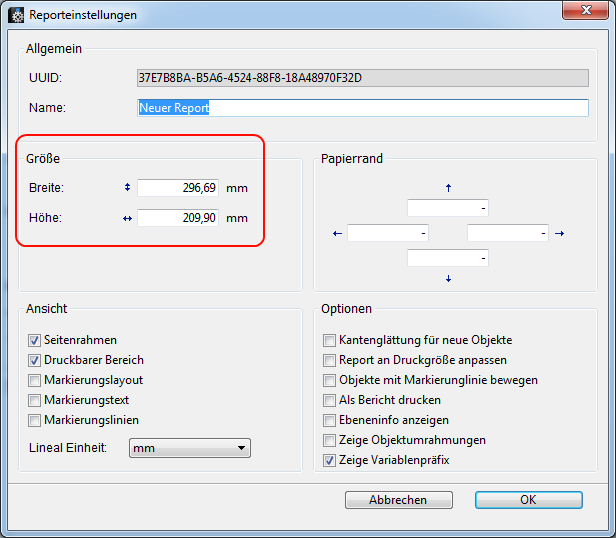Click the Höhe horizontal arrows icon

point(127,218)
